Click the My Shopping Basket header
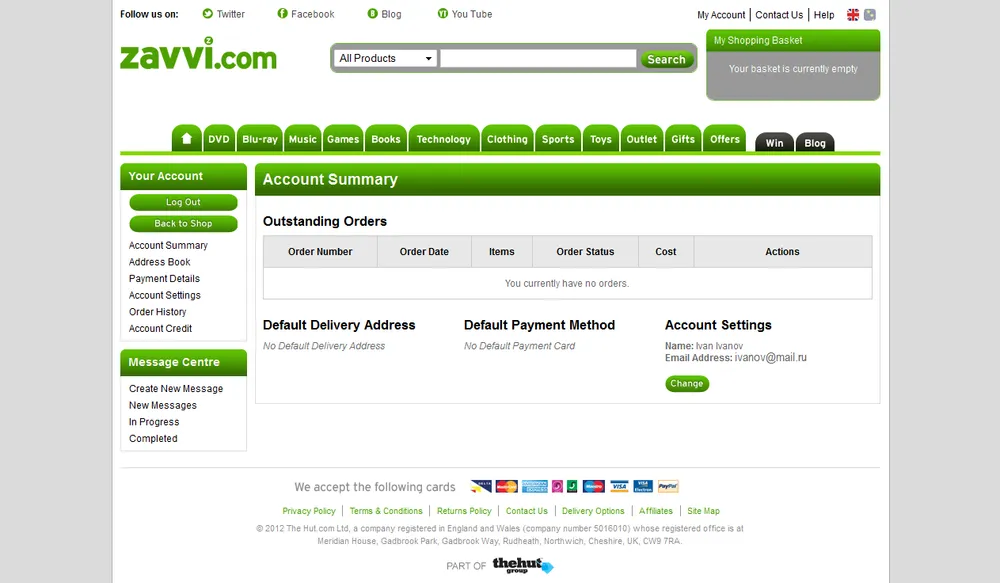 793,40
